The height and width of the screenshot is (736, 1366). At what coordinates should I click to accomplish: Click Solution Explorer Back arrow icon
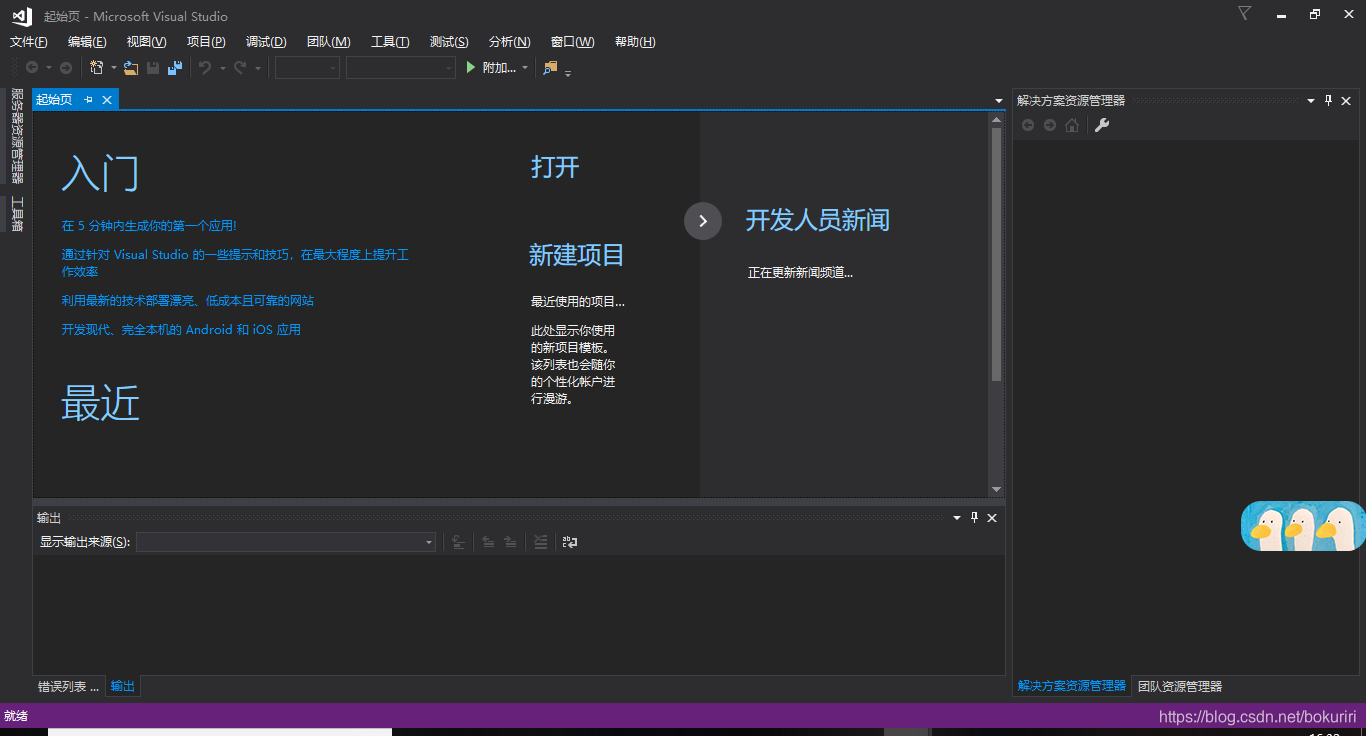pos(1028,125)
